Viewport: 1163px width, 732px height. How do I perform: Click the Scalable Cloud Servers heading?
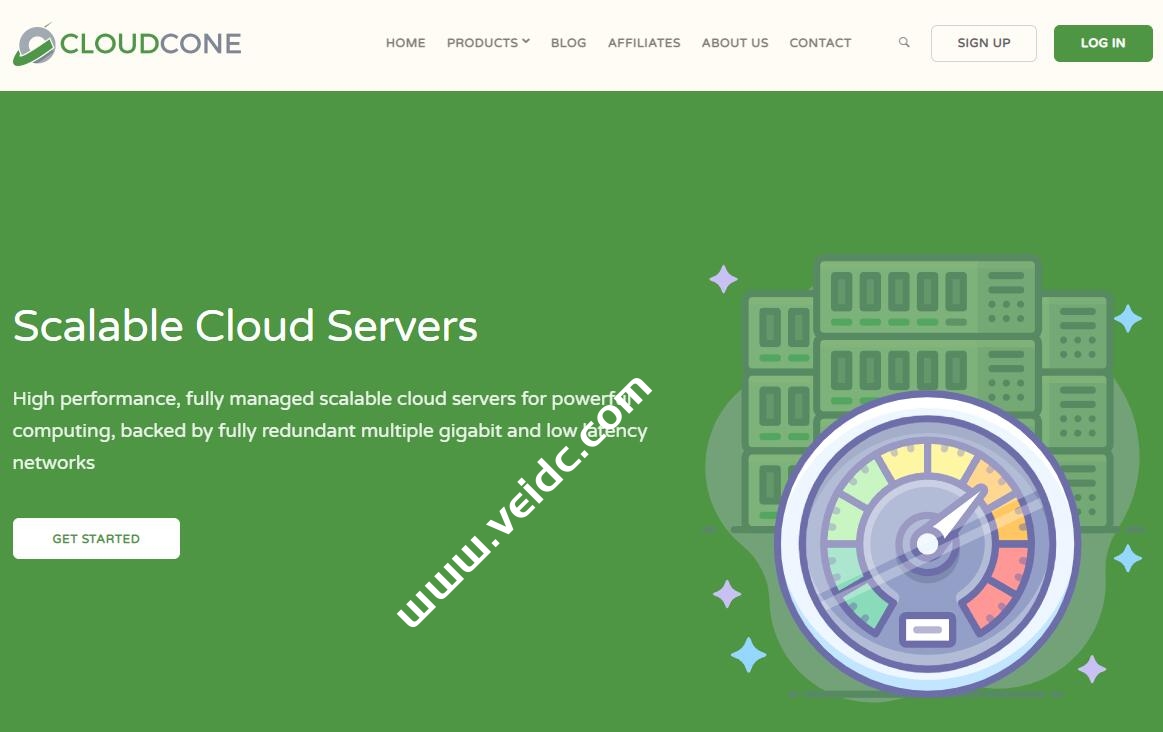pyautogui.click(x=245, y=325)
